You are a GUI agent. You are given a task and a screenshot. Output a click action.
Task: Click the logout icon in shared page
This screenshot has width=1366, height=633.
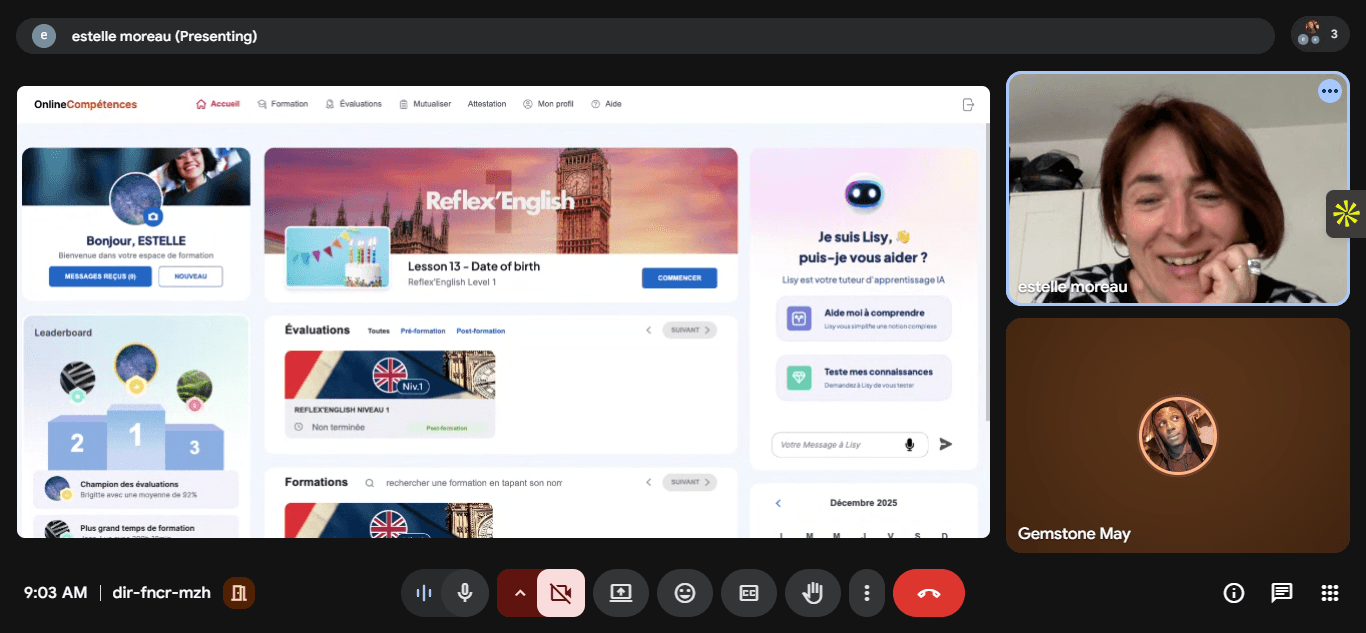coord(968,104)
